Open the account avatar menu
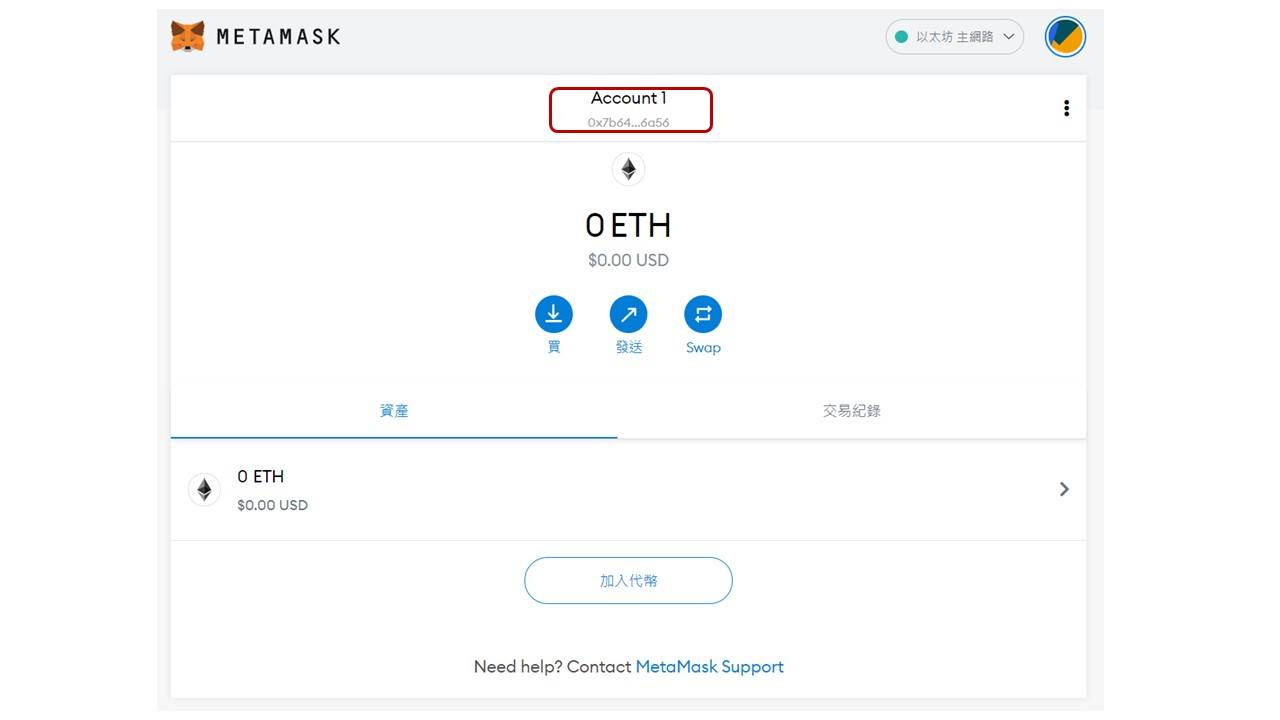The height and width of the screenshot is (720, 1280). [x=1065, y=37]
